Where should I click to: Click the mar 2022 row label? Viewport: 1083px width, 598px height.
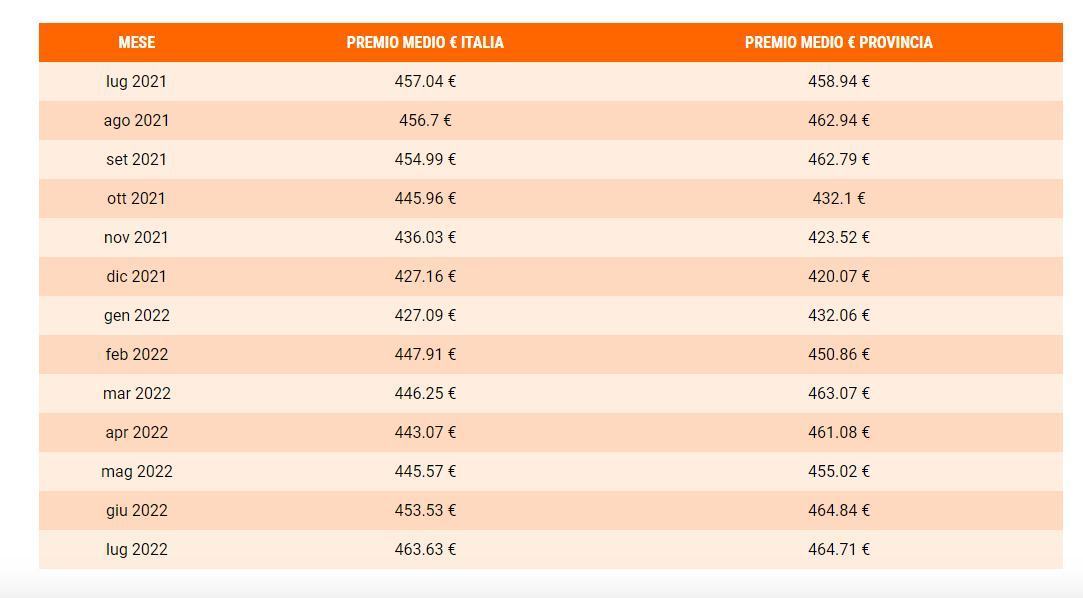pyautogui.click(x=136, y=393)
